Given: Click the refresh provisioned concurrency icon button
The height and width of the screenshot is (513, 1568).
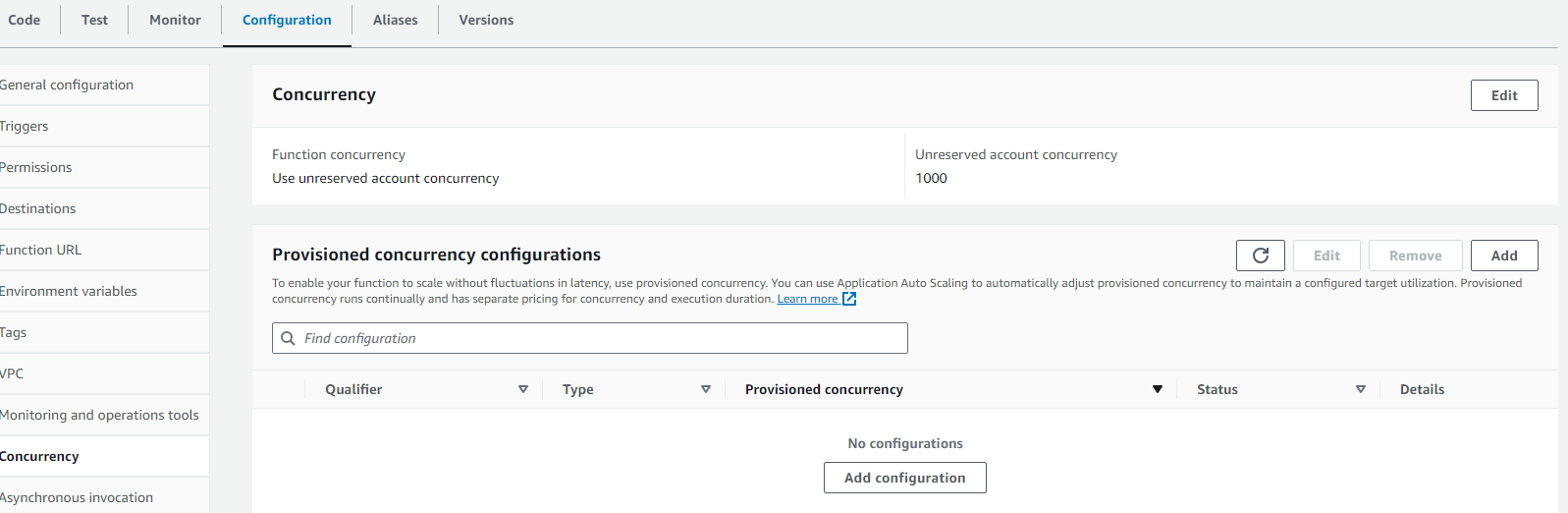Looking at the screenshot, I should click(x=1261, y=256).
